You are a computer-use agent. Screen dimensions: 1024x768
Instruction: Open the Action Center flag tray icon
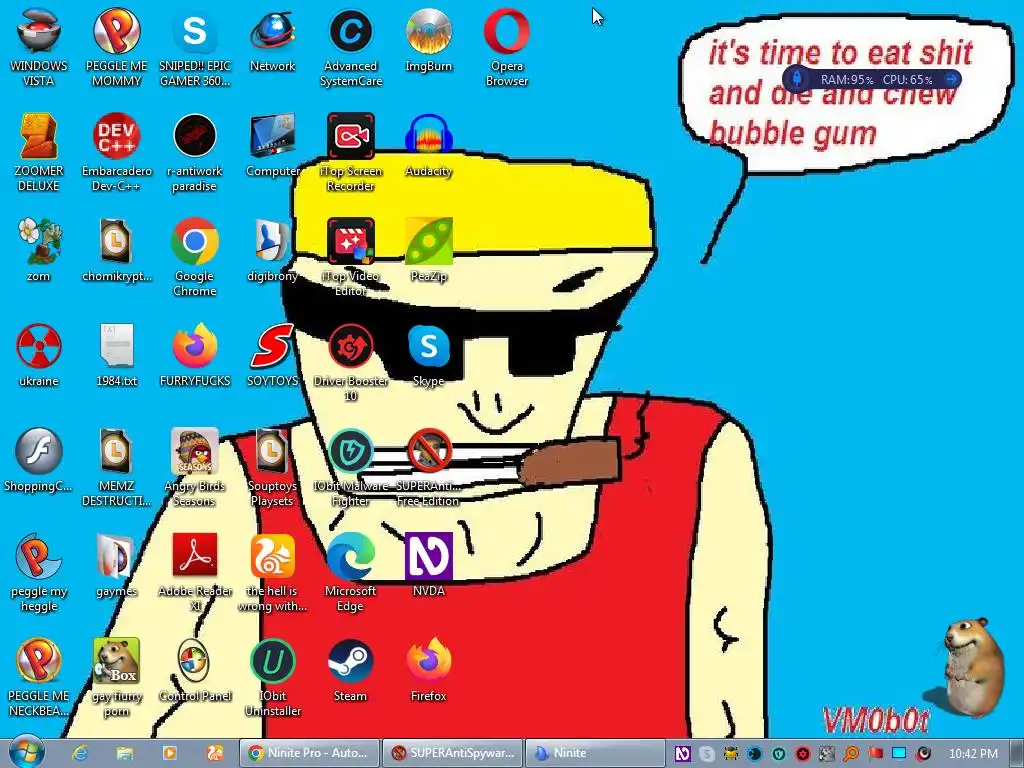click(875, 754)
